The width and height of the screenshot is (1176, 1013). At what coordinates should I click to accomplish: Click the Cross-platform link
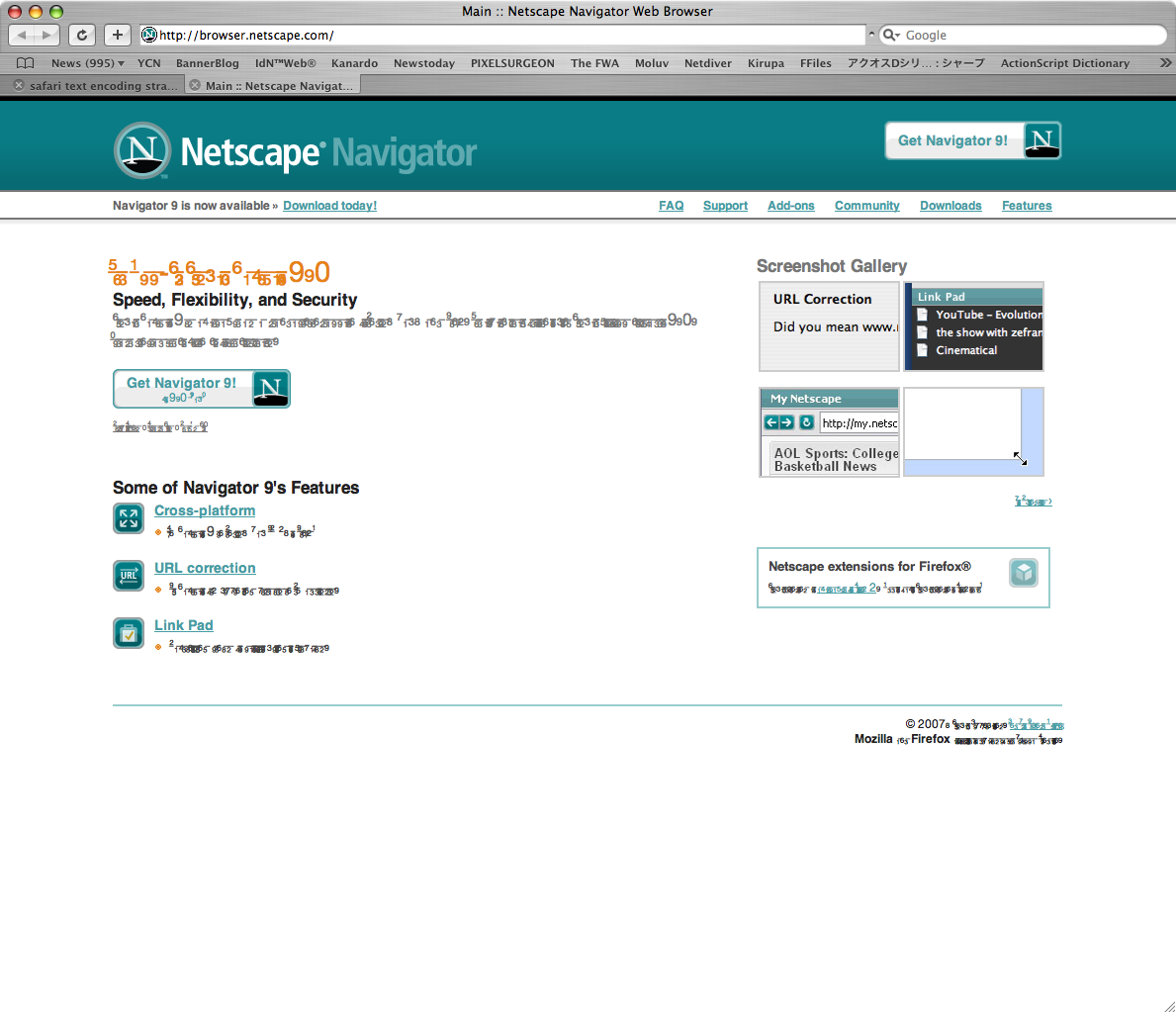[x=205, y=510]
